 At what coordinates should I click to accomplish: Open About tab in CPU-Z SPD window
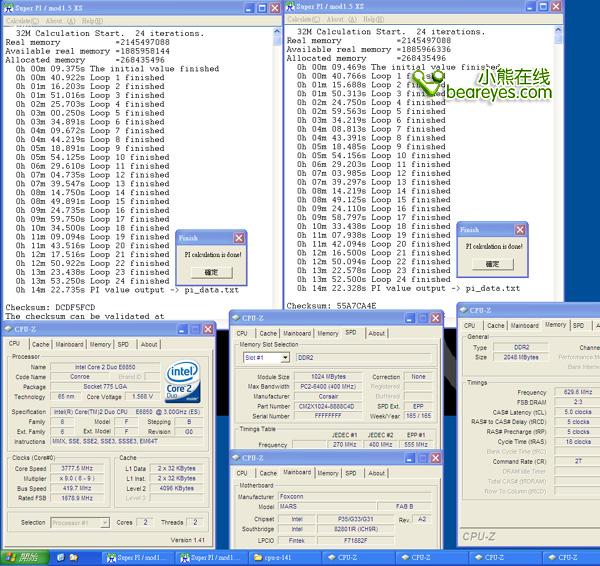point(377,333)
